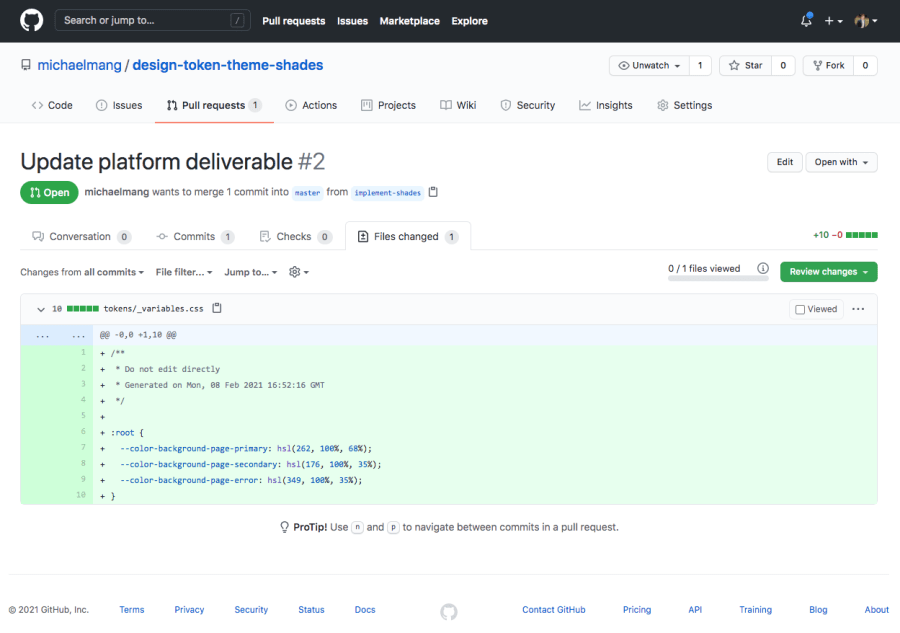The image size is (900, 633).
Task: Mark the file as Viewed
Action: (x=816, y=309)
